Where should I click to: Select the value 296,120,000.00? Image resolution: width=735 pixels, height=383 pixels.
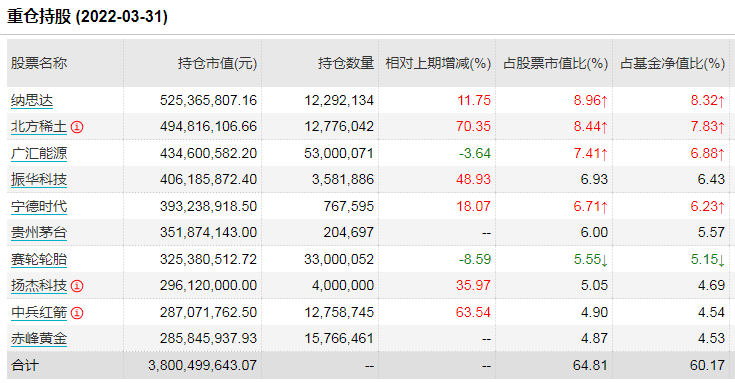pyautogui.click(x=209, y=285)
